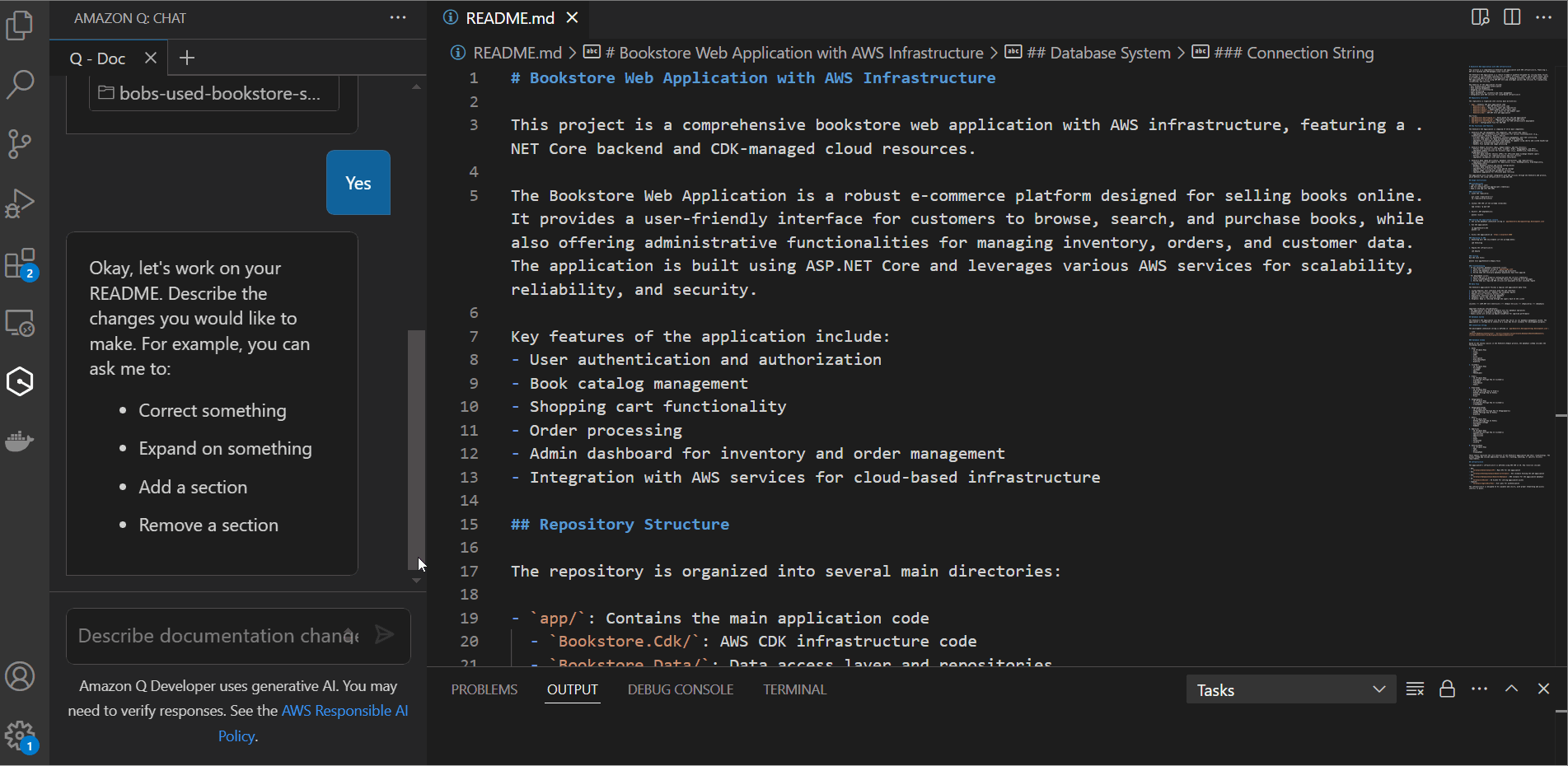The height and width of the screenshot is (766, 1568).
Task: Click the 'Order processing' line
Action: [597, 431]
